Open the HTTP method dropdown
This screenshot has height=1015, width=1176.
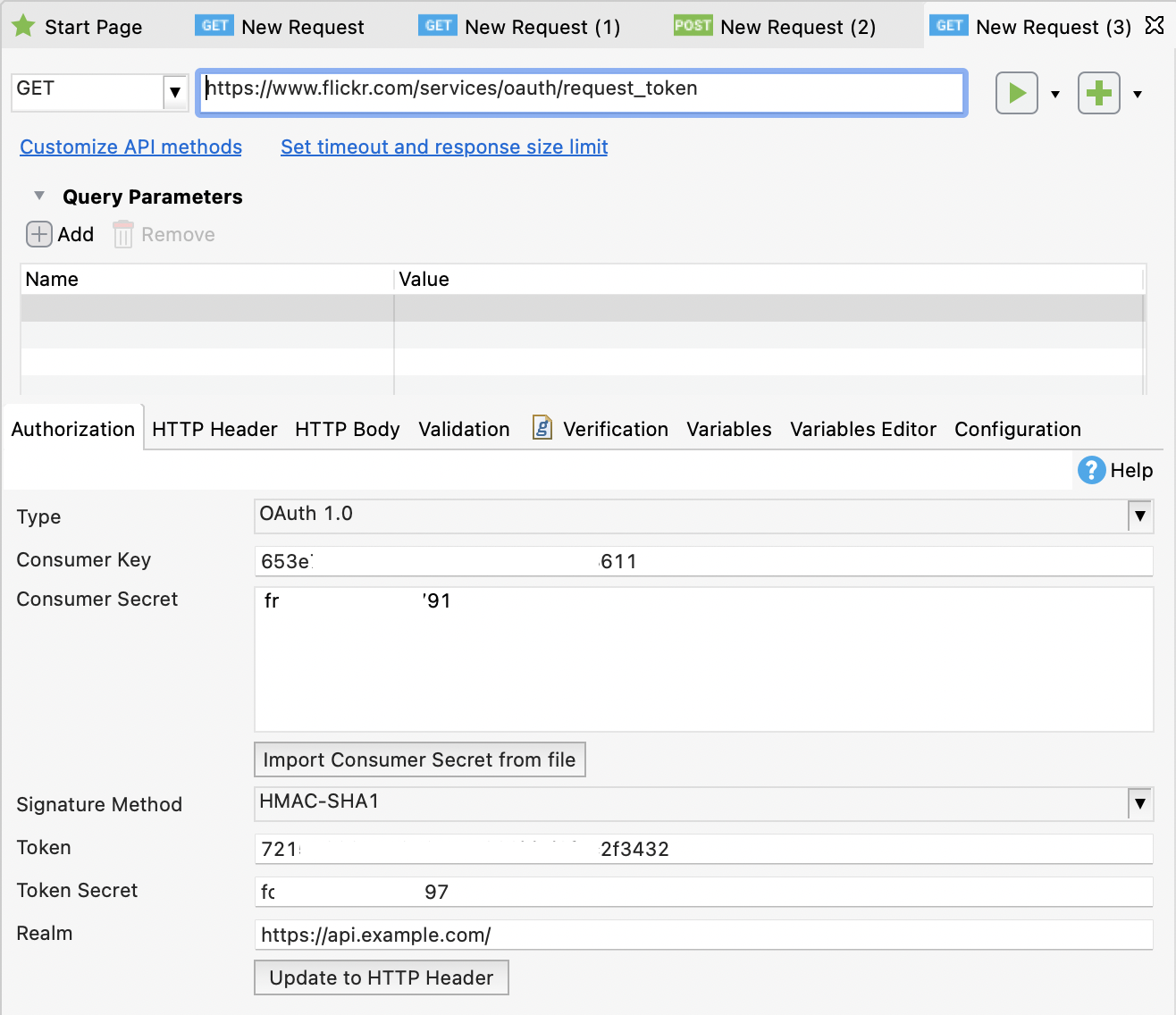click(175, 91)
